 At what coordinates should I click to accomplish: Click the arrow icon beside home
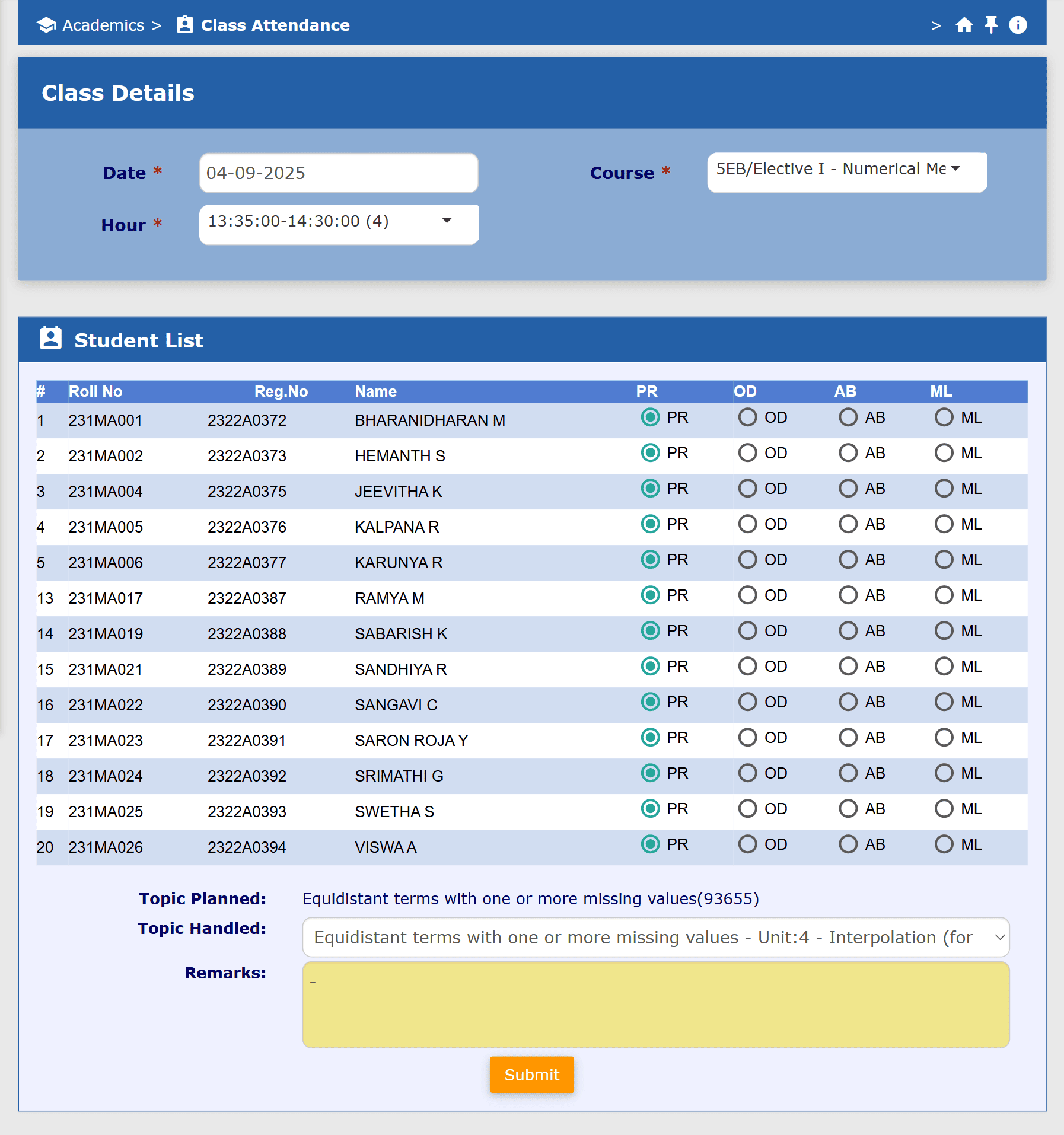[x=936, y=25]
